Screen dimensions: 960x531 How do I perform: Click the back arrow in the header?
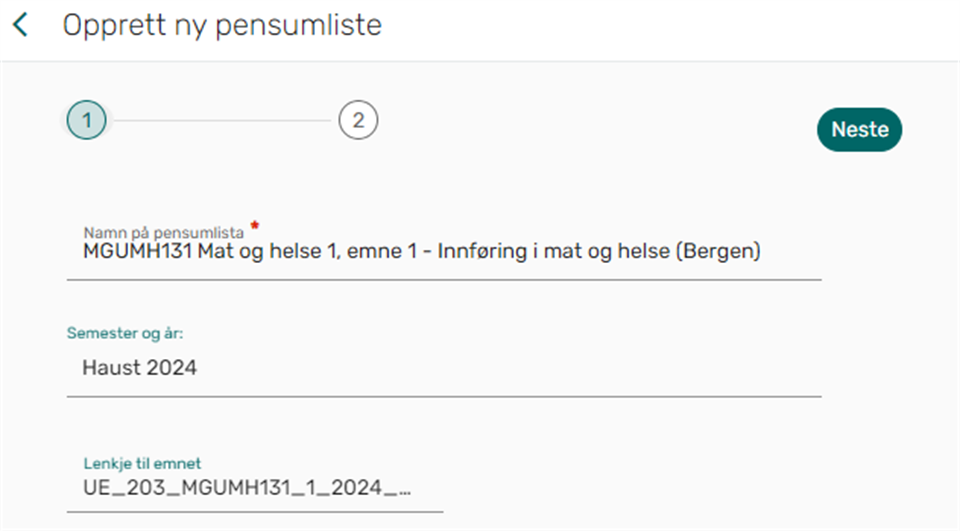point(20,25)
